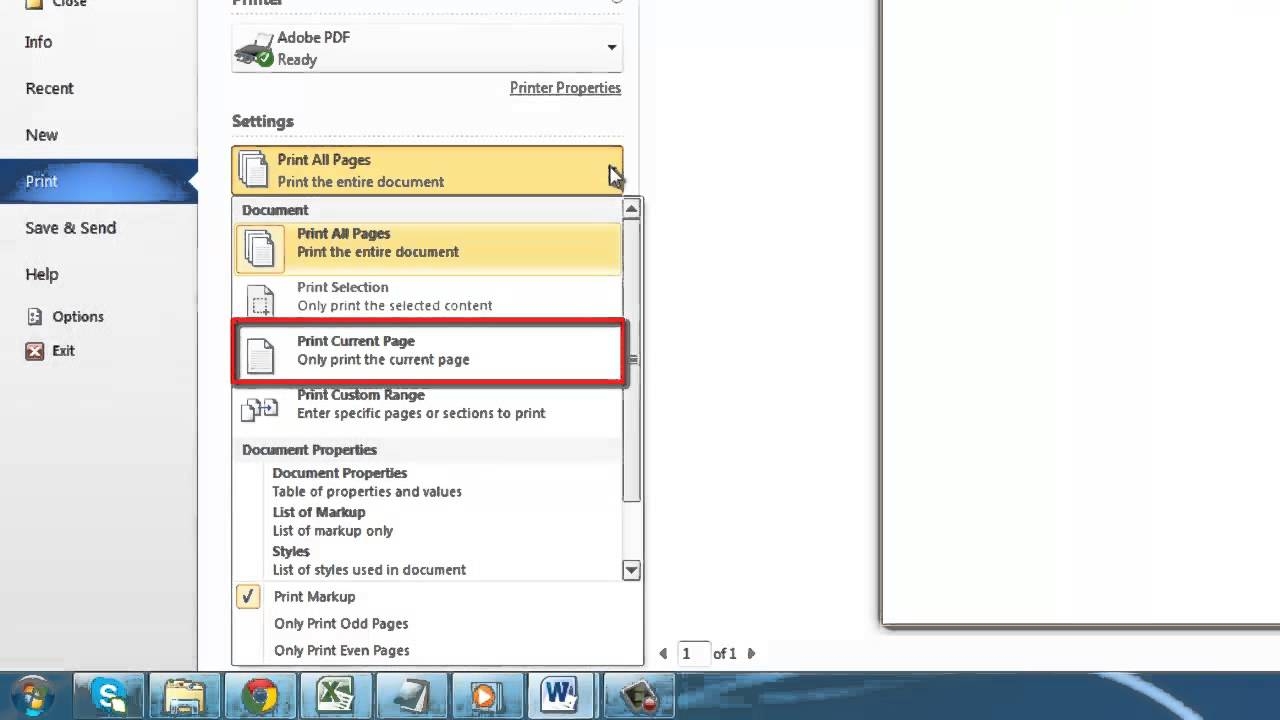Open the Print All Pages settings dropdown
This screenshot has width=1280, height=720.
tap(611, 169)
